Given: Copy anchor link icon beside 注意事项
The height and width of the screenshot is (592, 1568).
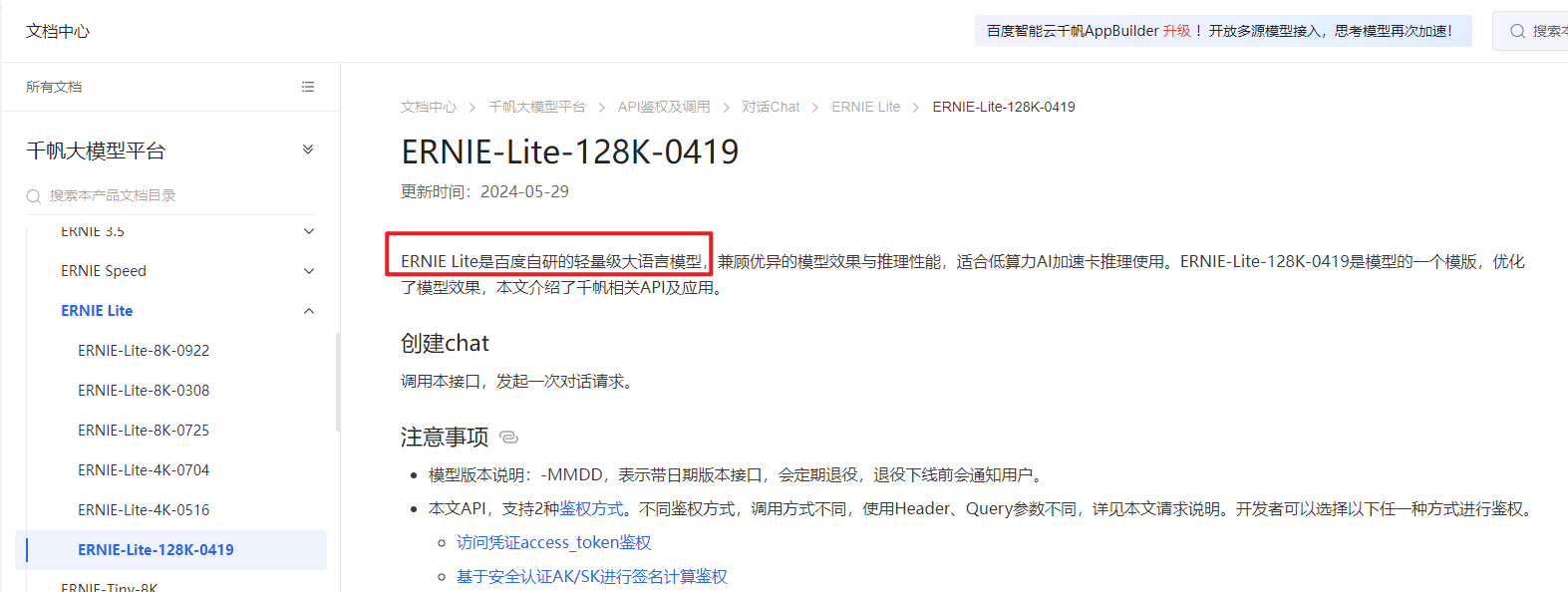Looking at the screenshot, I should [508, 438].
